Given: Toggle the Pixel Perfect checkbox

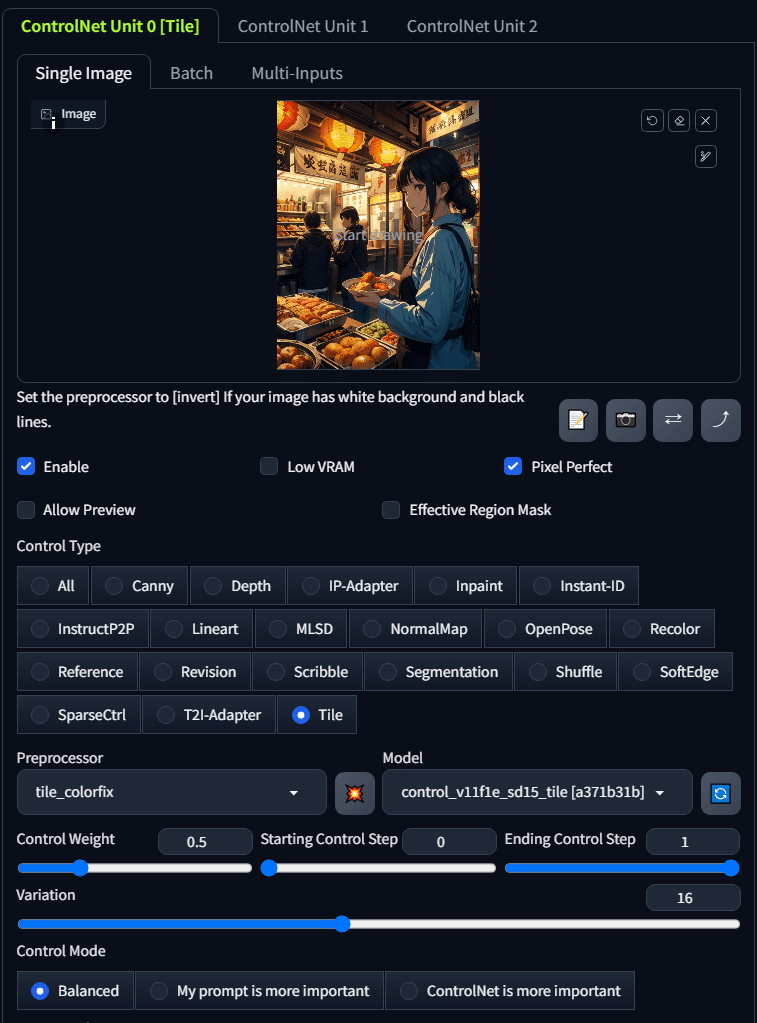Looking at the screenshot, I should point(513,466).
